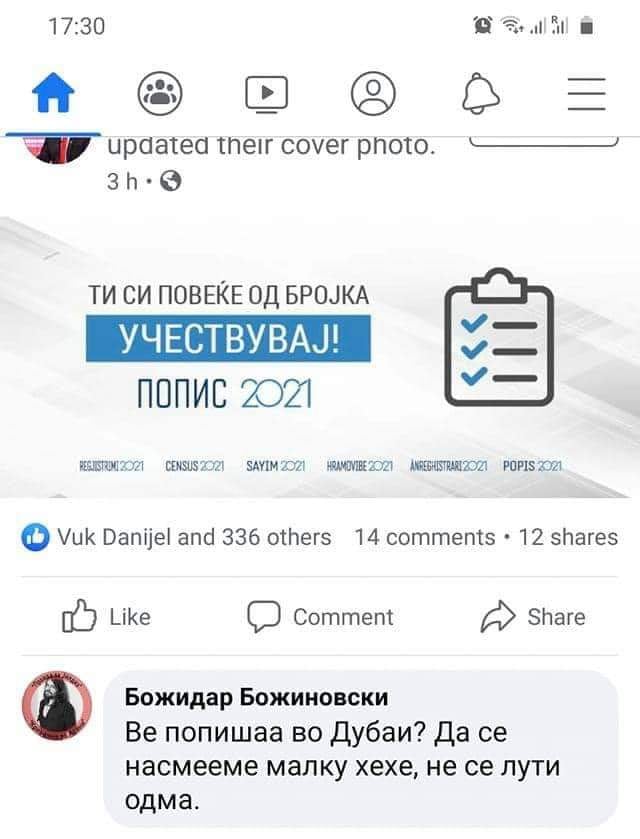View the 12 shares list
The width and height of the screenshot is (640, 839).
tap(568, 537)
